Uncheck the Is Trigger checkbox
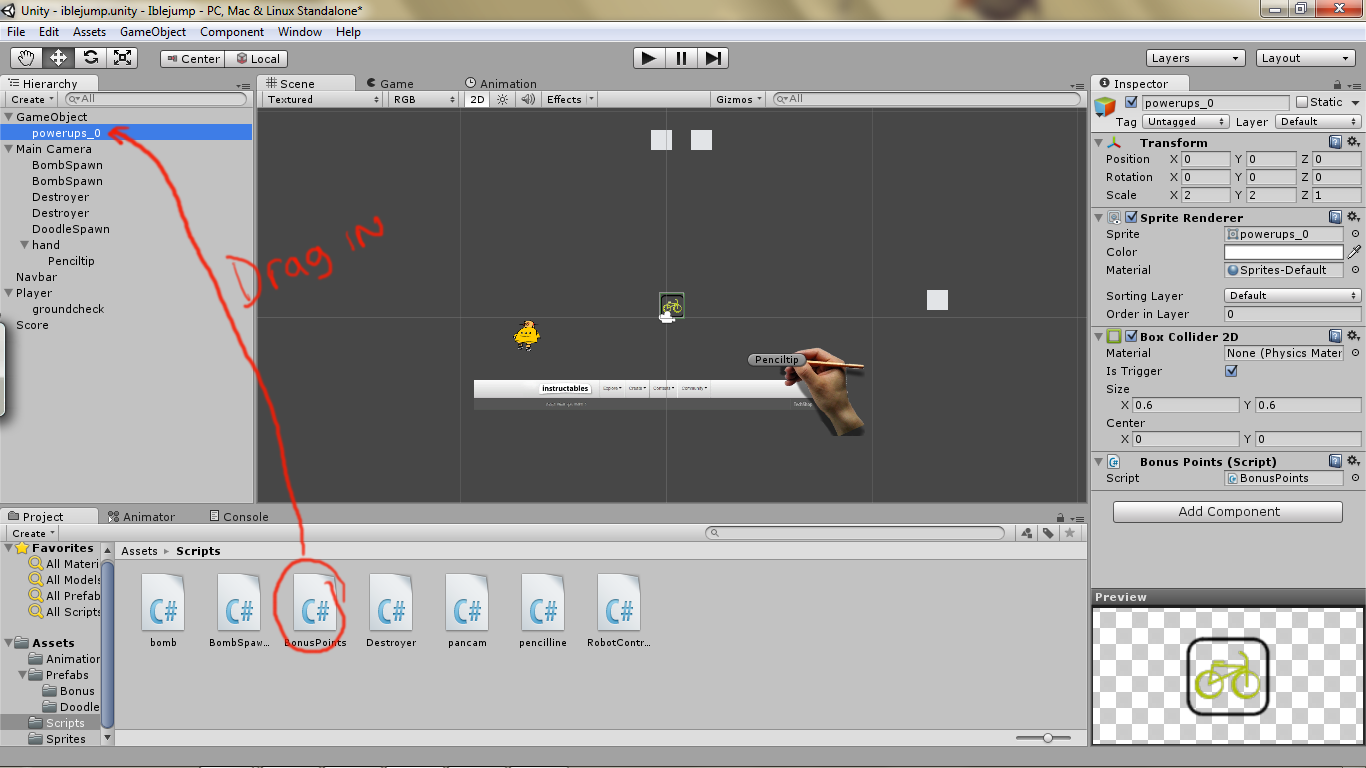Screen dimensions: 1366x768 [1231, 371]
